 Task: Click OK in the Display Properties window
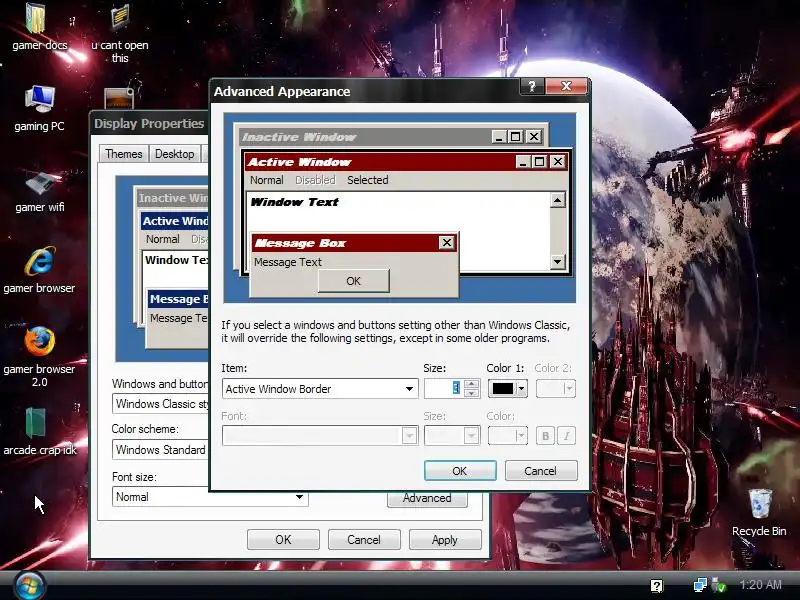[x=283, y=540]
